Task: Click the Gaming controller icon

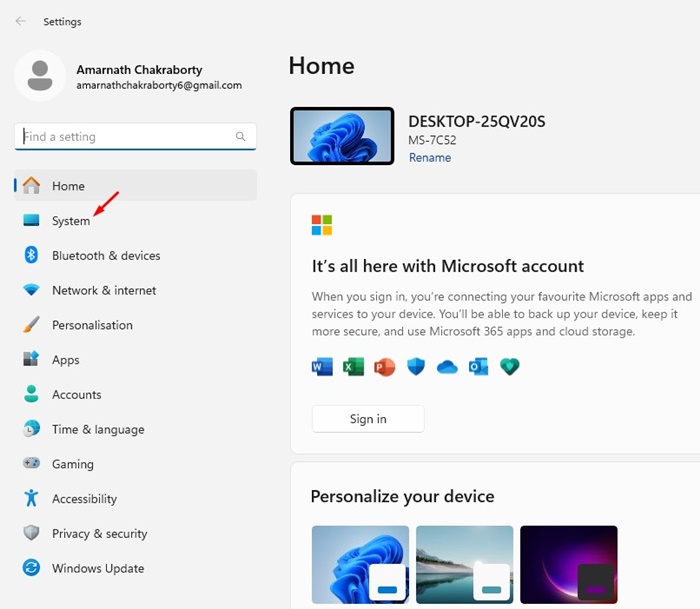Action: click(x=31, y=463)
